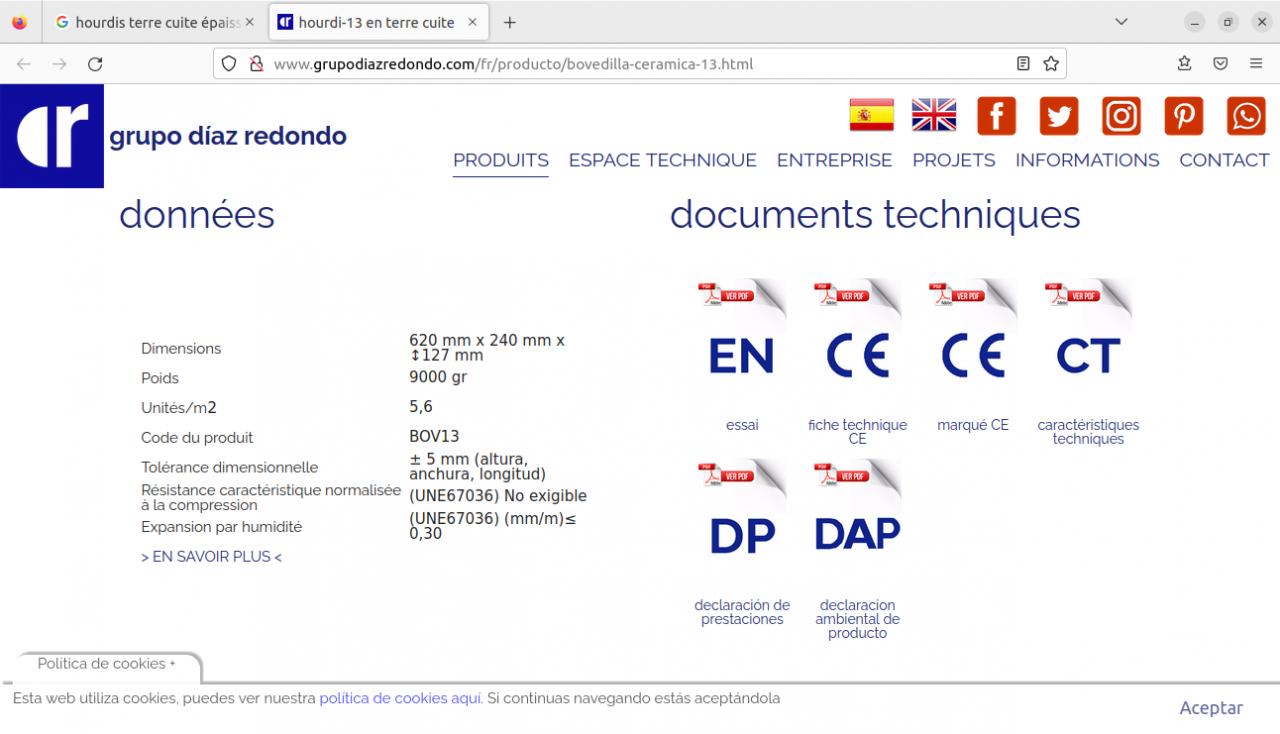Click the marqué CE label
The image size is (1280, 734).
973,425
